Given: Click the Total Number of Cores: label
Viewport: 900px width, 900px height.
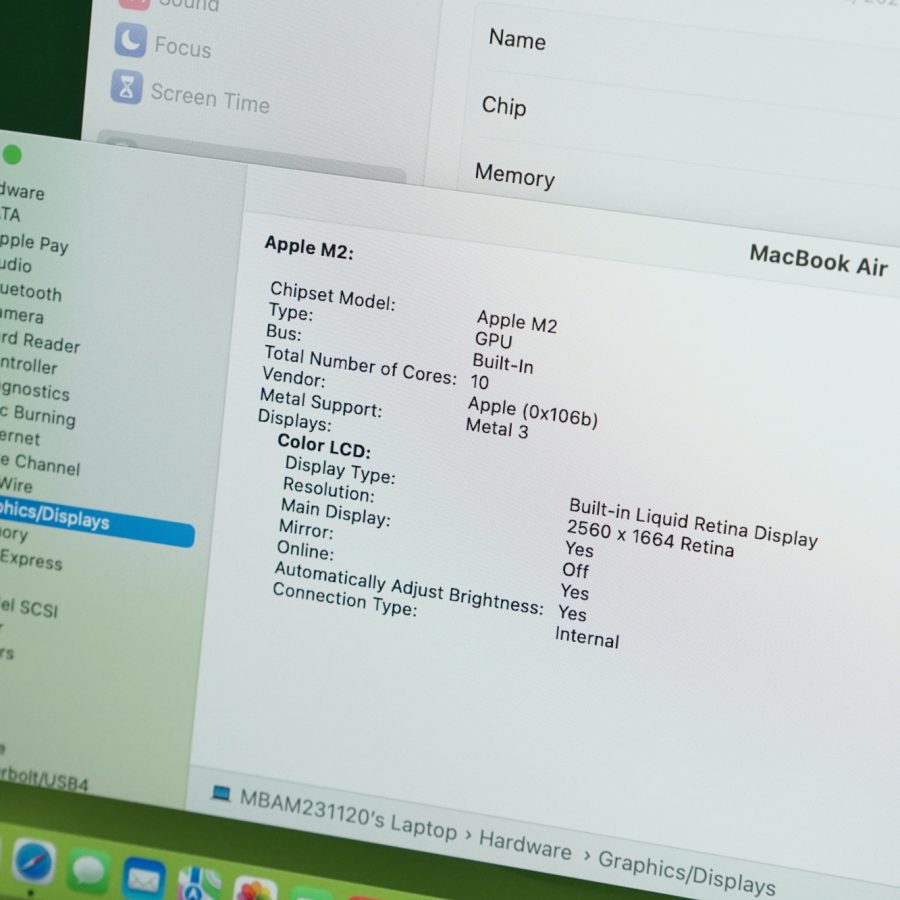Looking at the screenshot, I should 360,365.
